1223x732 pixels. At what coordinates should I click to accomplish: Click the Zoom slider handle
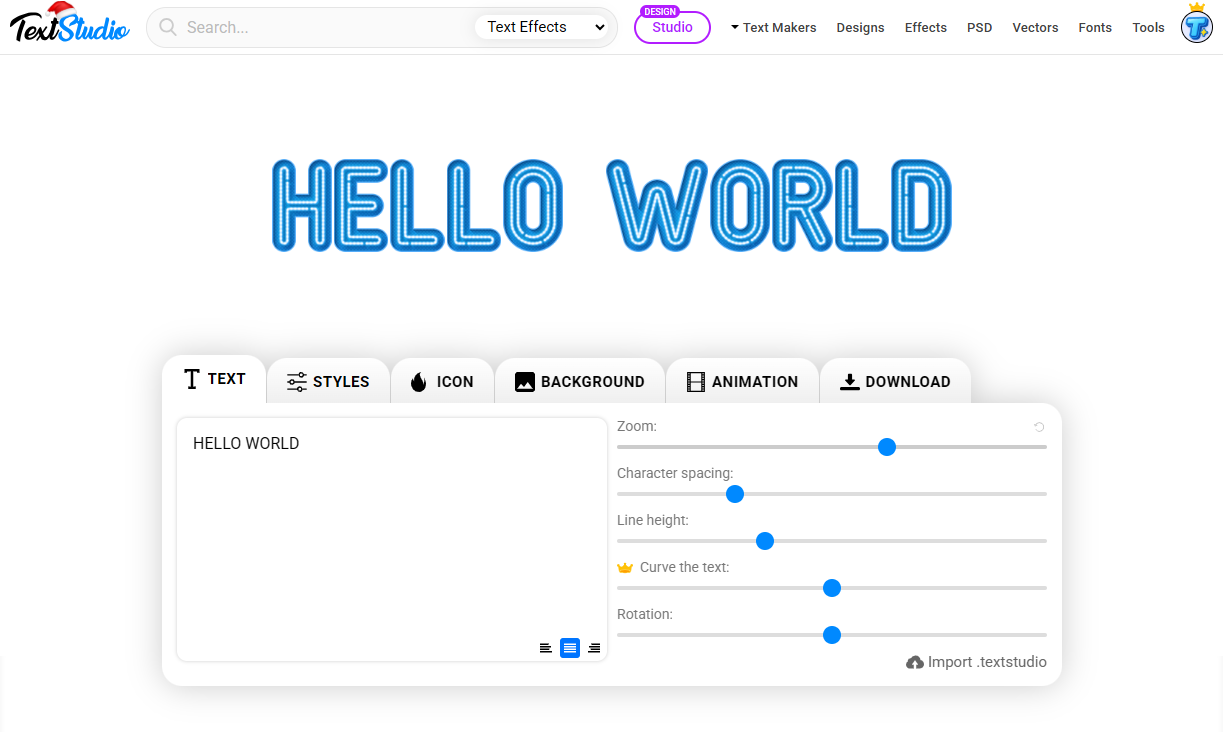(x=887, y=447)
